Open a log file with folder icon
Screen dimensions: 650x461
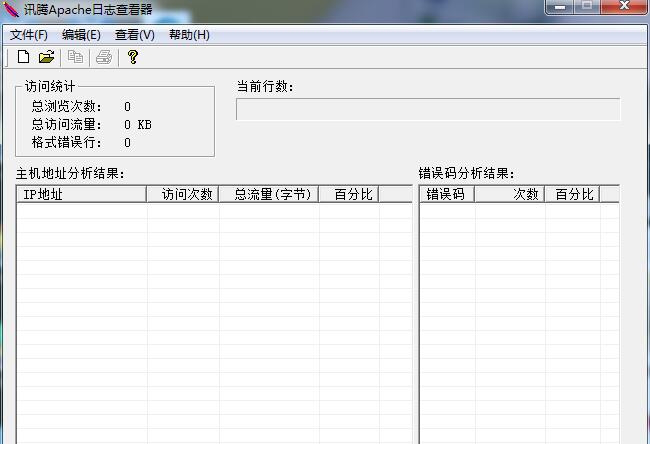click(46, 57)
